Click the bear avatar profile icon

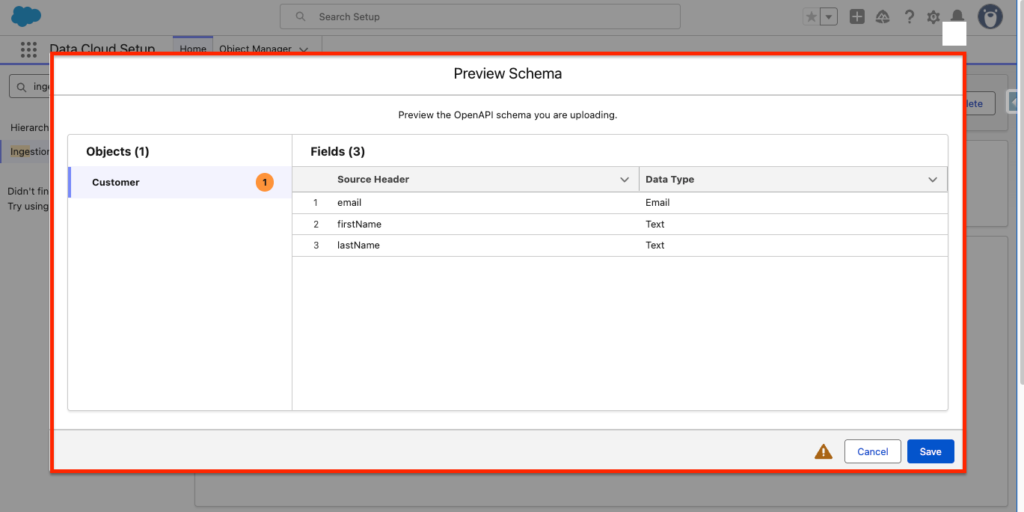pyautogui.click(x=990, y=17)
